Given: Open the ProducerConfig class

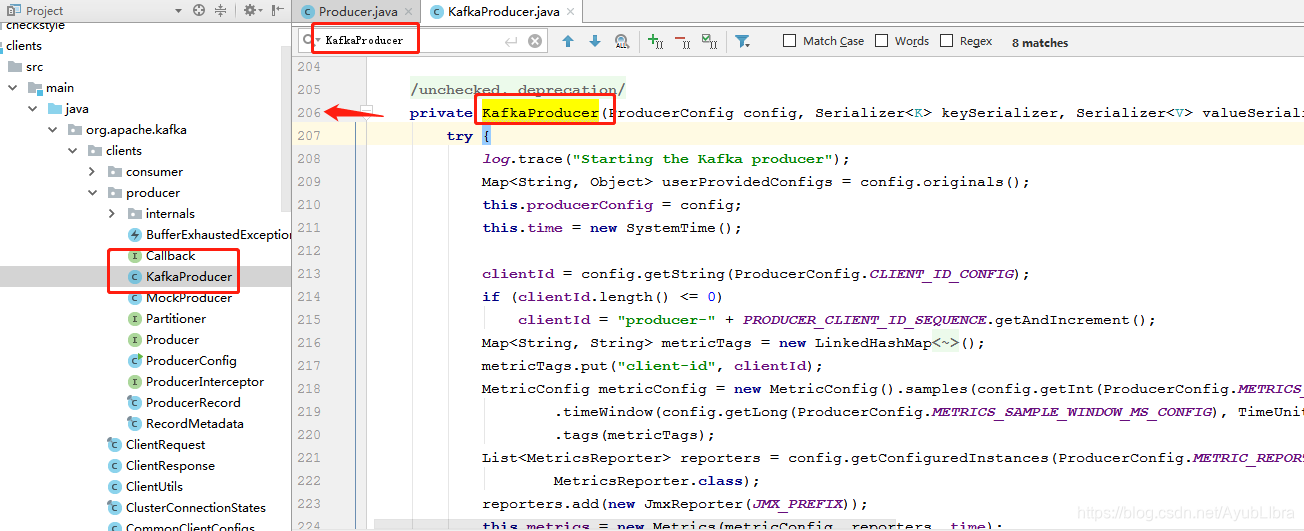Looking at the screenshot, I should (x=191, y=361).
